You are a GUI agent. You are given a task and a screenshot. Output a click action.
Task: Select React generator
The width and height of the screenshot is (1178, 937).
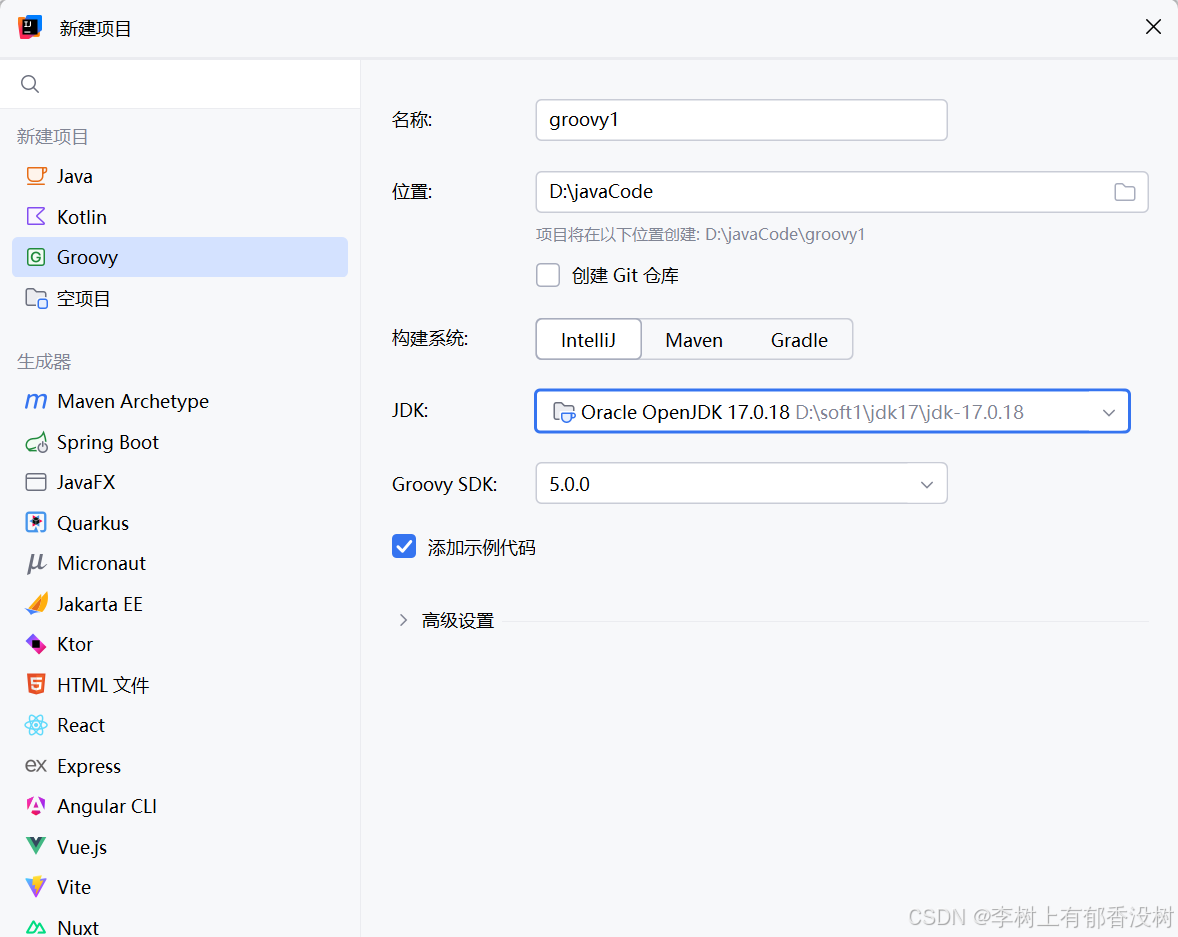tap(180, 725)
